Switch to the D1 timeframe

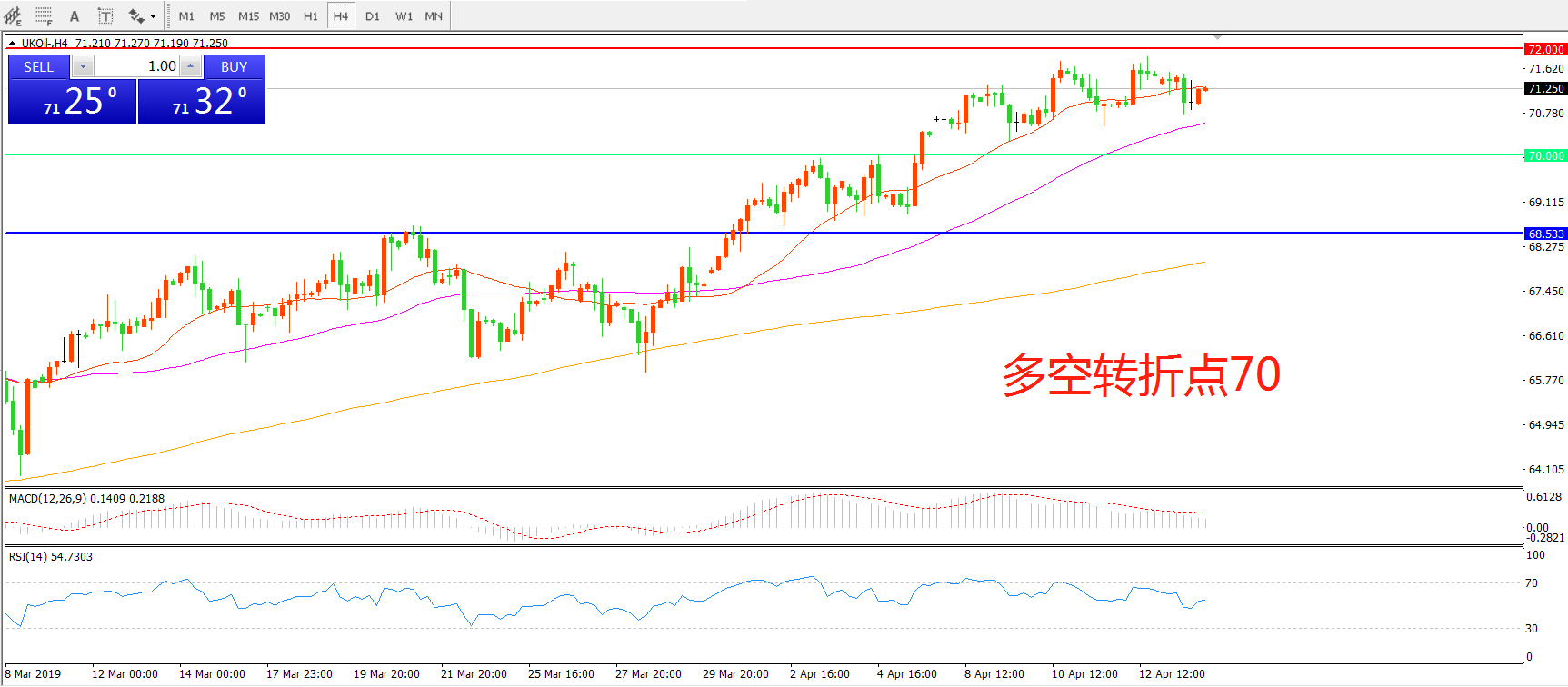[x=373, y=16]
